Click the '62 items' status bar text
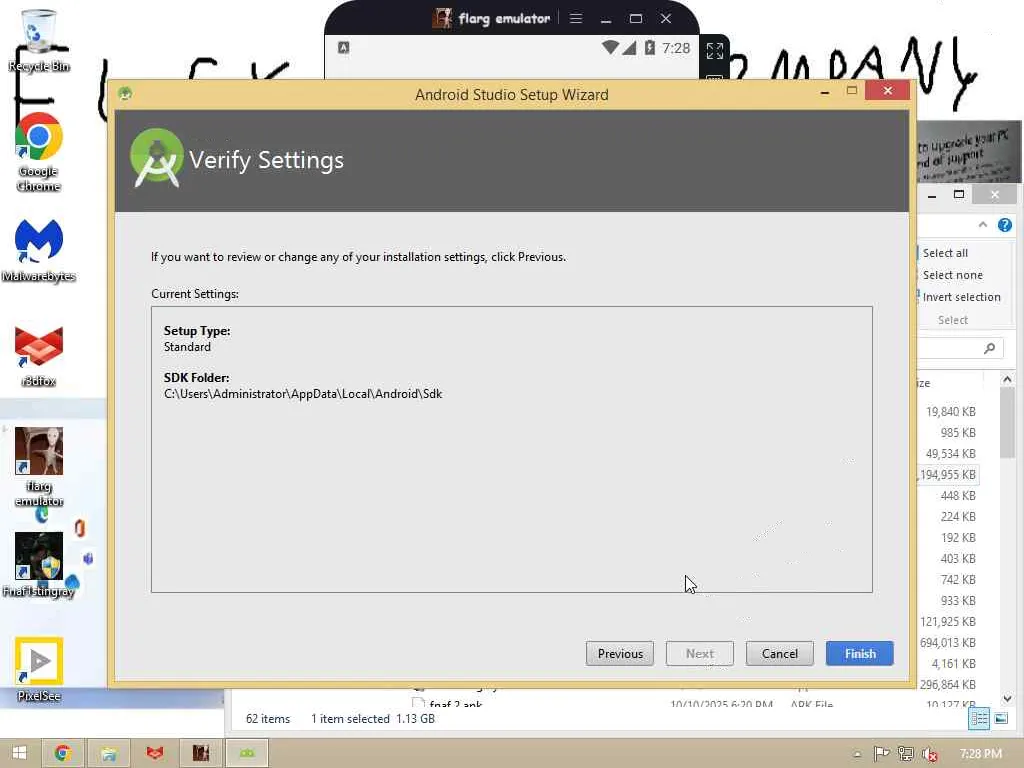Image resolution: width=1024 pixels, height=768 pixels. point(268,719)
